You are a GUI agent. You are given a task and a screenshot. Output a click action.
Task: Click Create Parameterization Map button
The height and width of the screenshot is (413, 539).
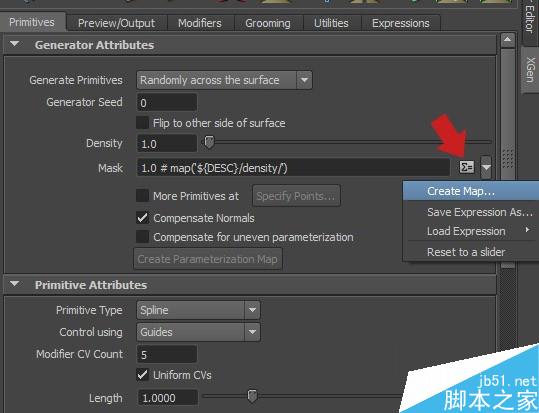pos(208,259)
